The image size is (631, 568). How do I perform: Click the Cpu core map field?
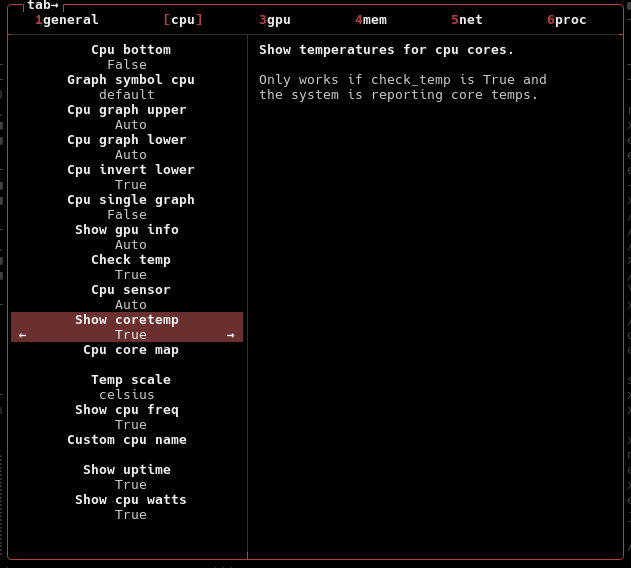click(131, 350)
